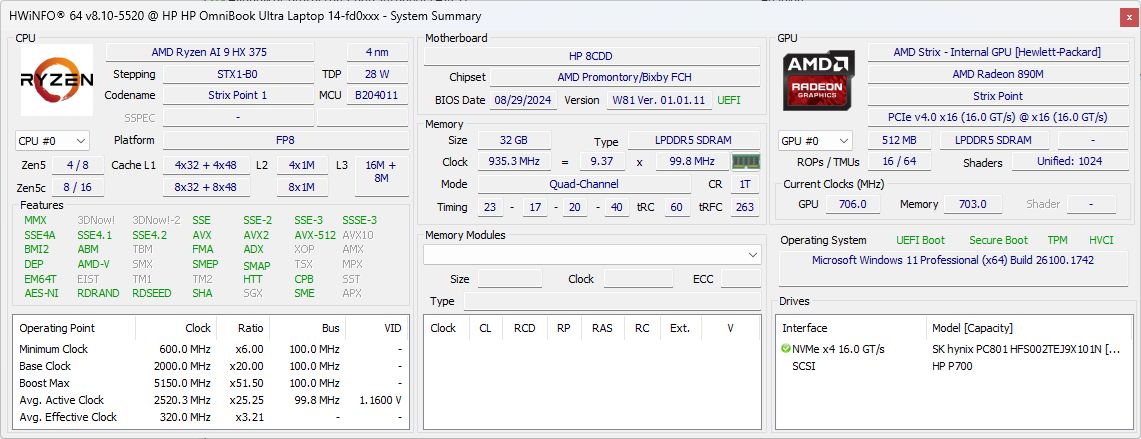
Task: Click the BIOS version W81 Ver. 01.01.11 field
Action: click(x=660, y=100)
